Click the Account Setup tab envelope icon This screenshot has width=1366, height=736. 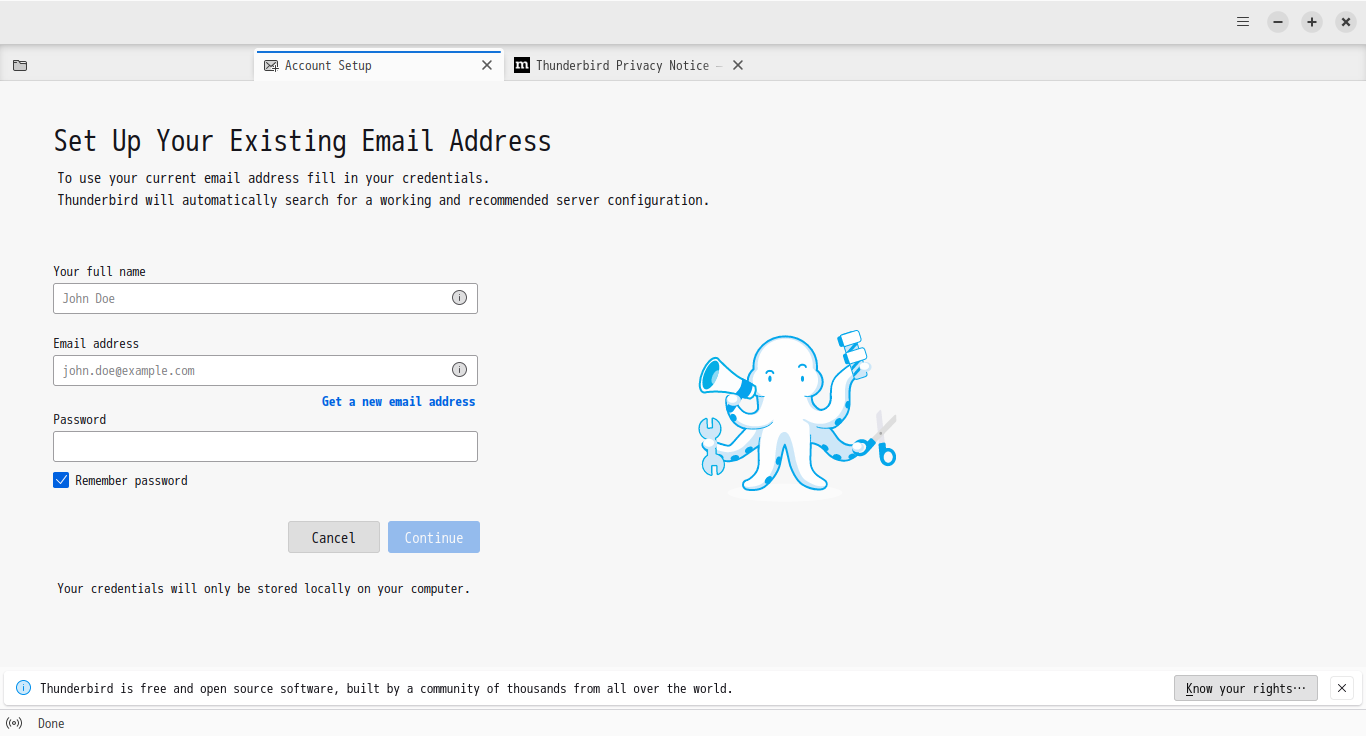[271, 65]
